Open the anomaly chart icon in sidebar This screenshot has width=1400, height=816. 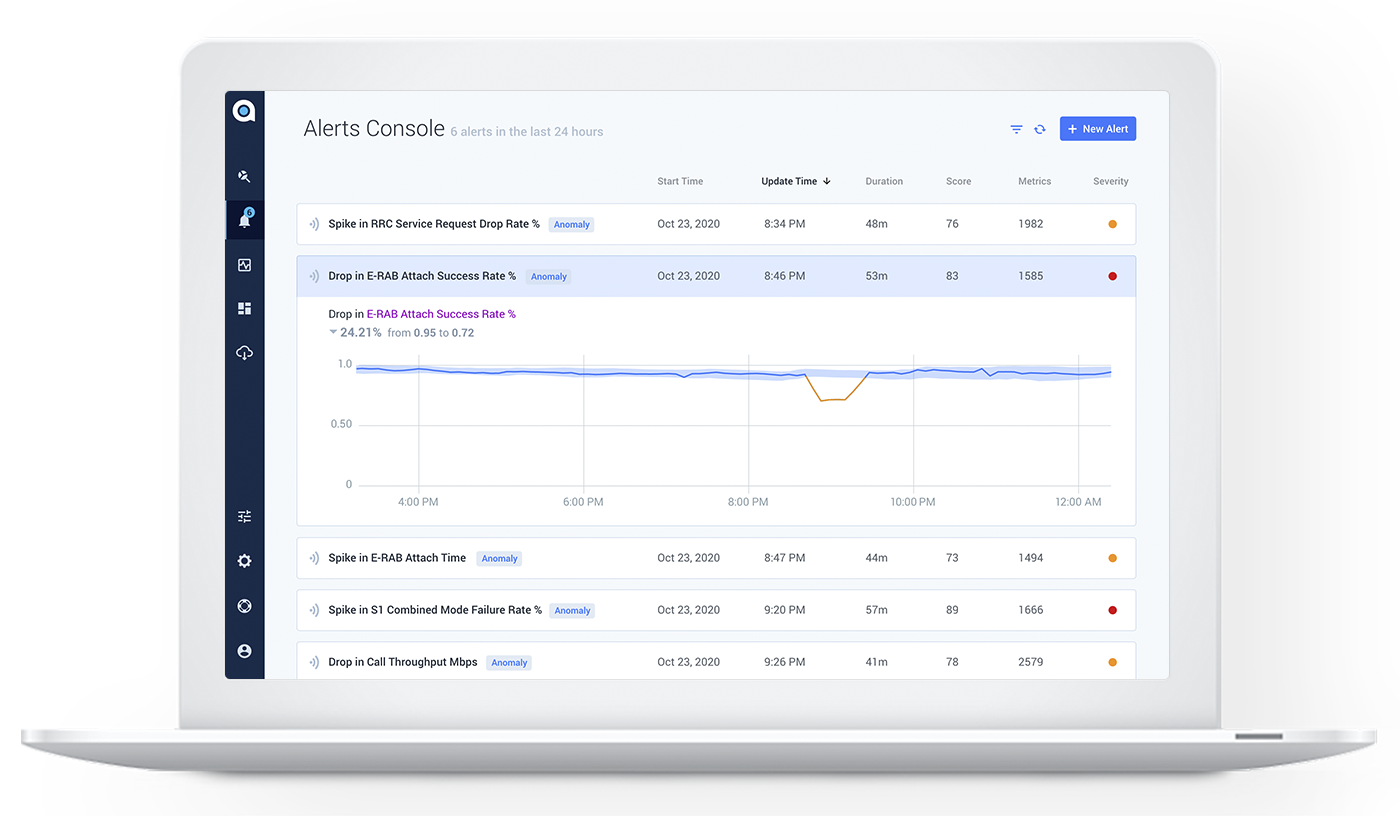click(244, 265)
